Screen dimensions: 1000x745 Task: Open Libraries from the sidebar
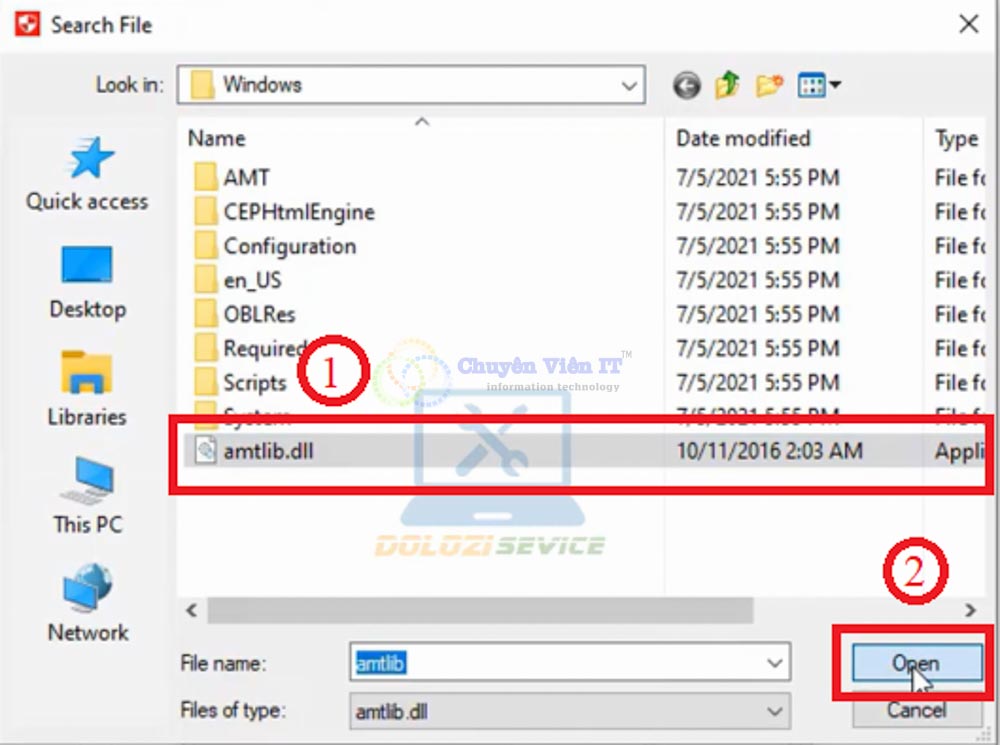click(87, 390)
